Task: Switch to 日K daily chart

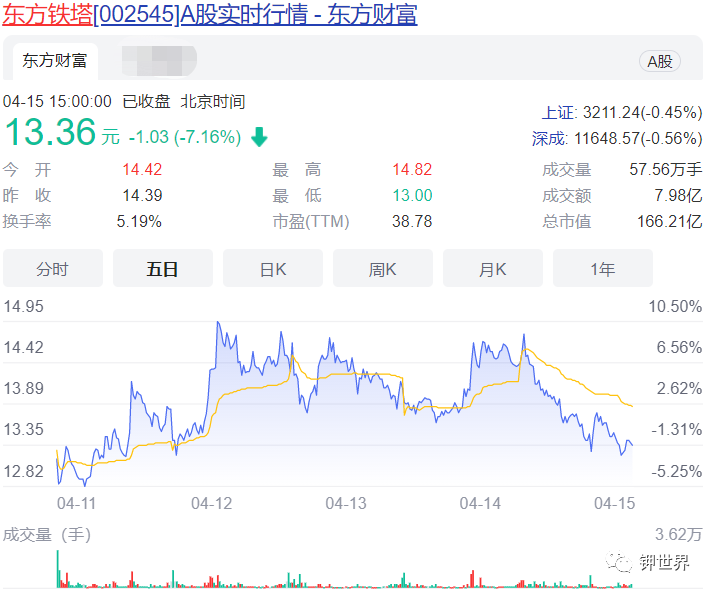Action: (273, 269)
